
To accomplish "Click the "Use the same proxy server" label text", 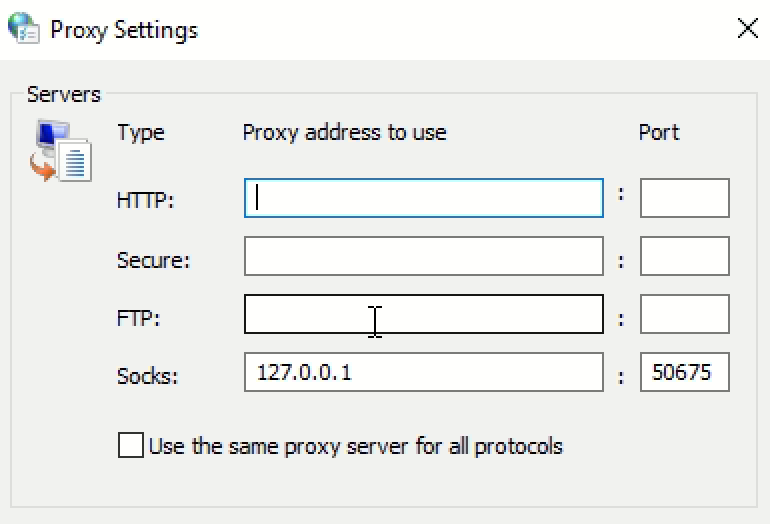I will (x=355, y=445).
